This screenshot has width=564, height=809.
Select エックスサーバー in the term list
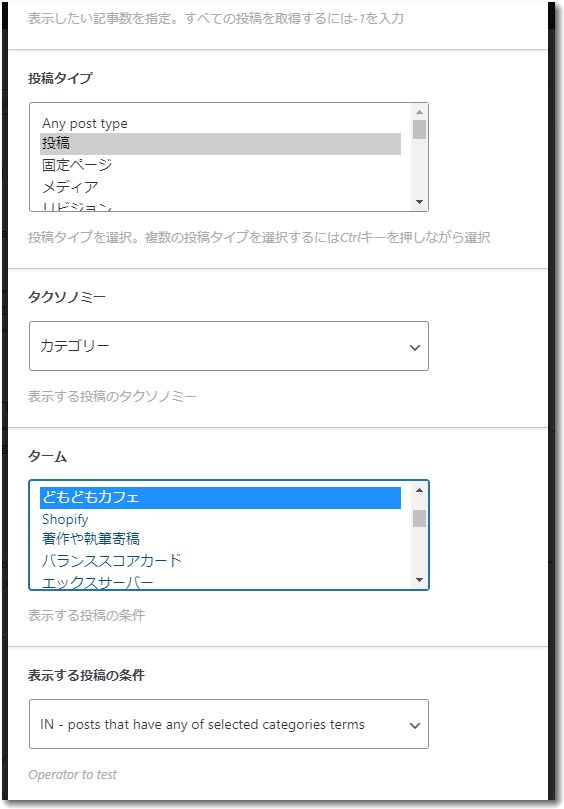click(220, 581)
